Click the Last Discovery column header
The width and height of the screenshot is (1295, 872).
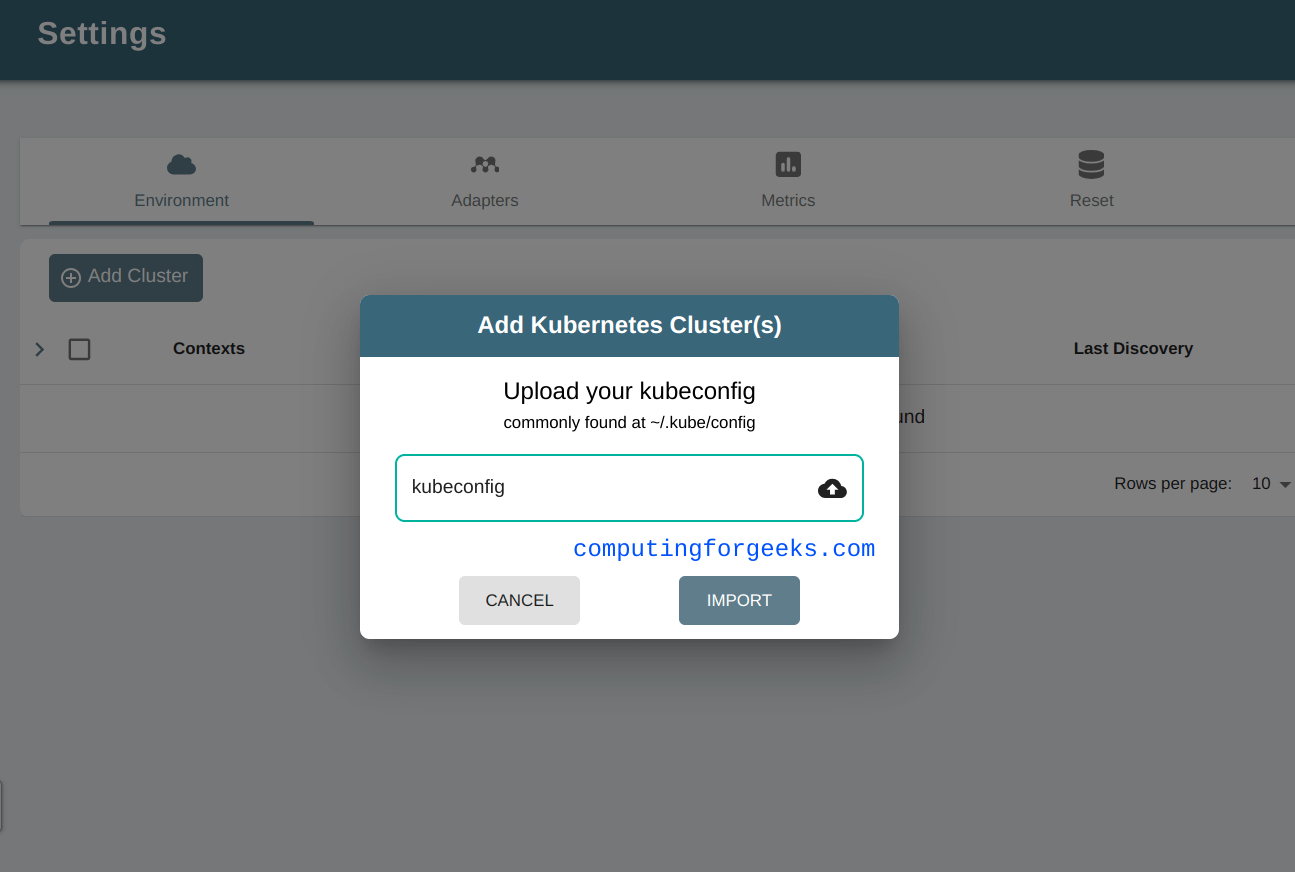click(x=1133, y=348)
